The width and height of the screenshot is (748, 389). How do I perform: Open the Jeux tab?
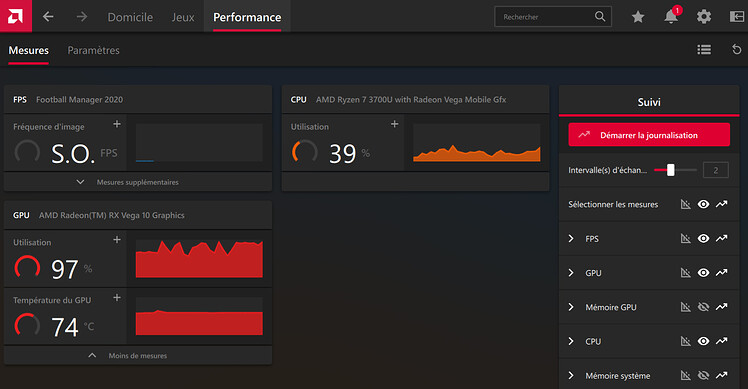(183, 17)
